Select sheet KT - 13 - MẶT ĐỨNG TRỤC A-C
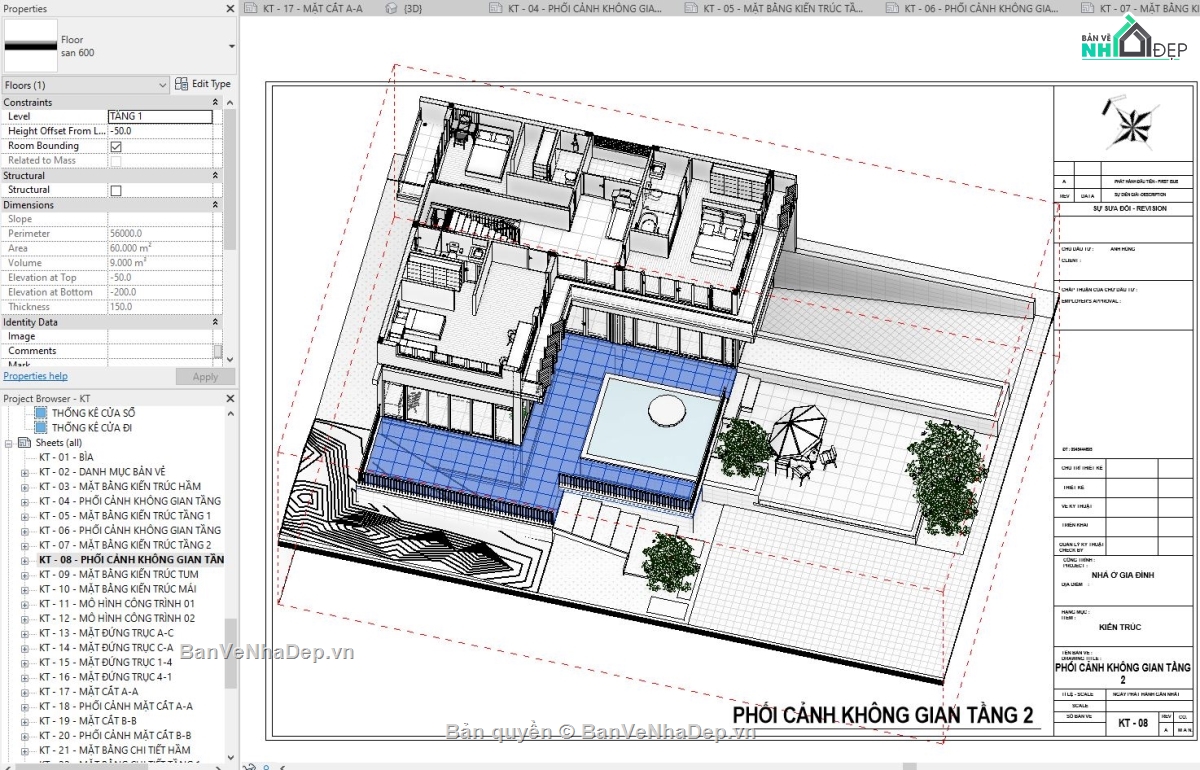The height and width of the screenshot is (770, 1200). tap(106, 633)
